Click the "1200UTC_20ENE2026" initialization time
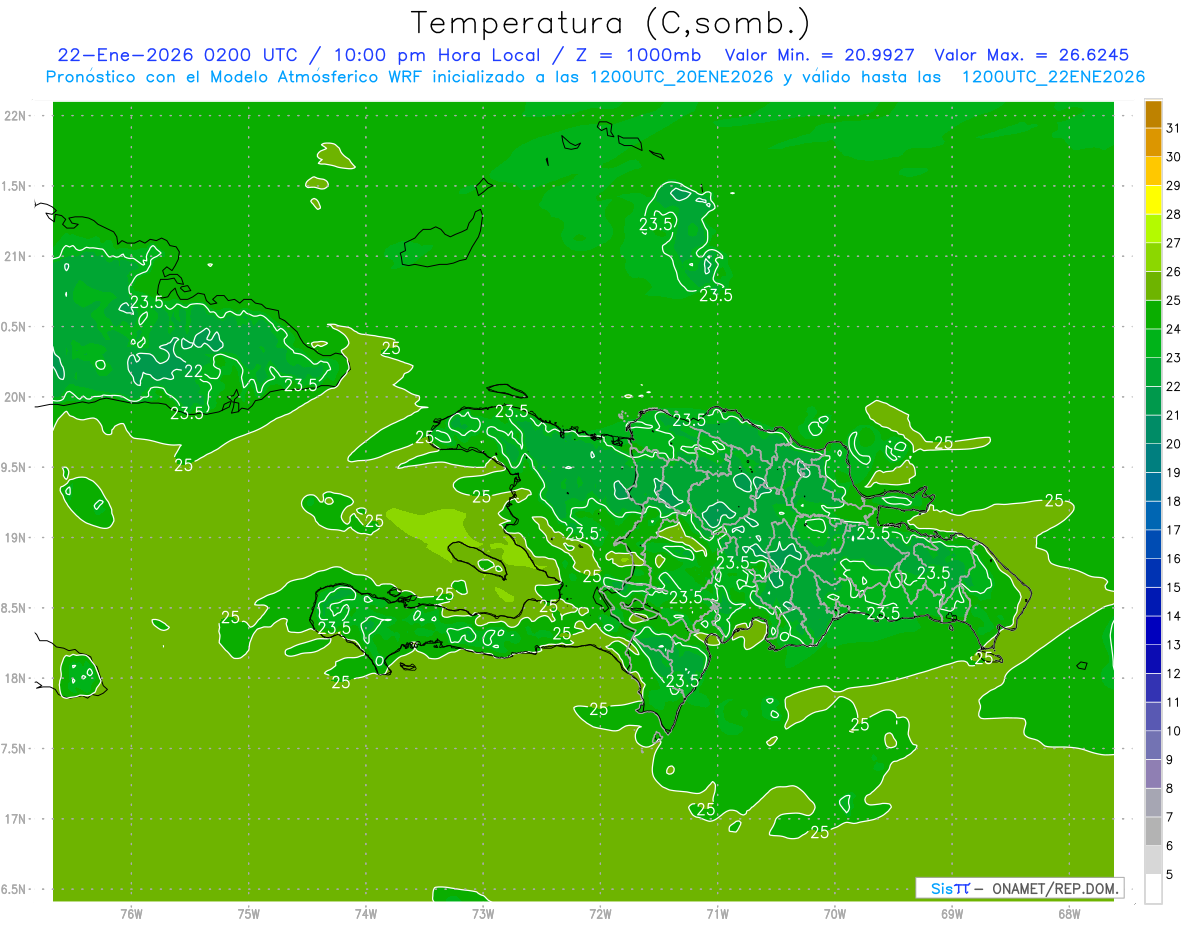 (682, 77)
